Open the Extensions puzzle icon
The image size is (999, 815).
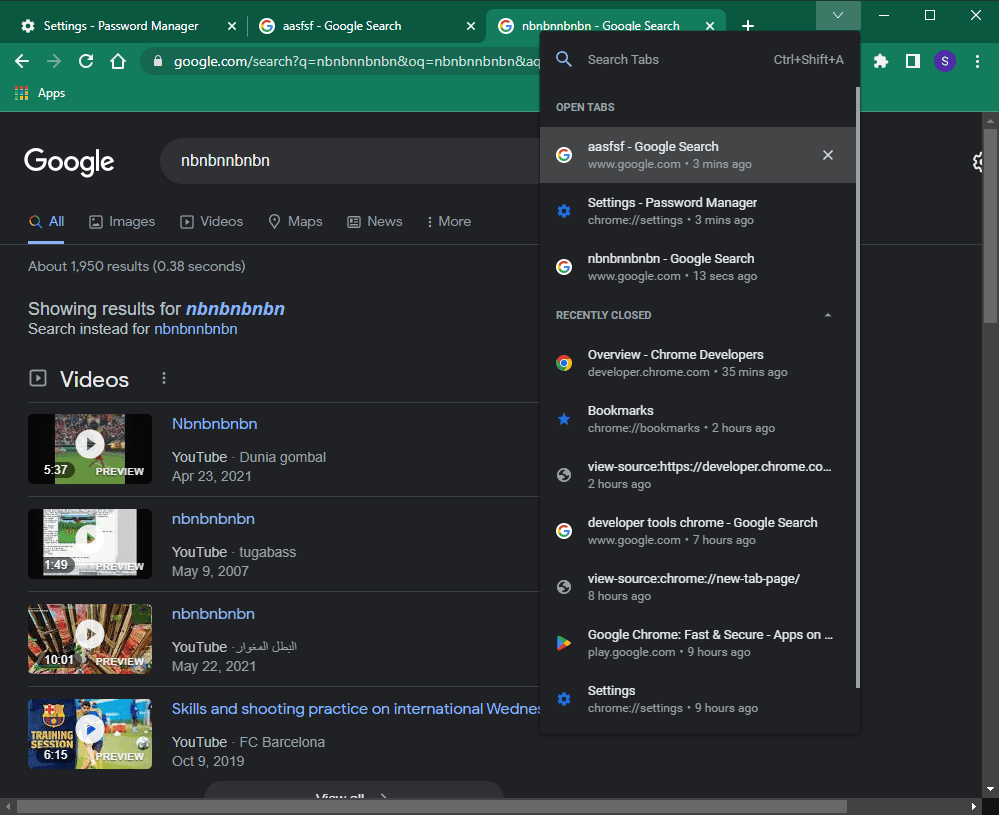tap(880, 61)
